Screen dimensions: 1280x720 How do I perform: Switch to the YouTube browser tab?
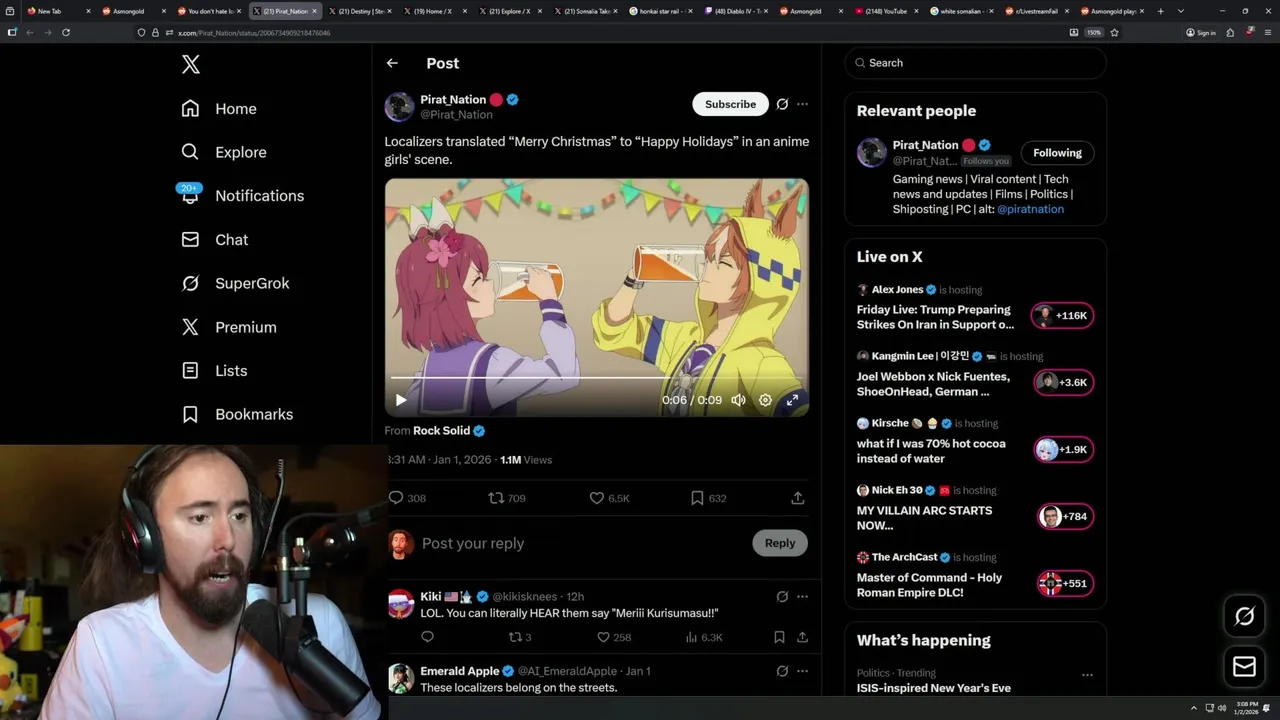(886, 11)
